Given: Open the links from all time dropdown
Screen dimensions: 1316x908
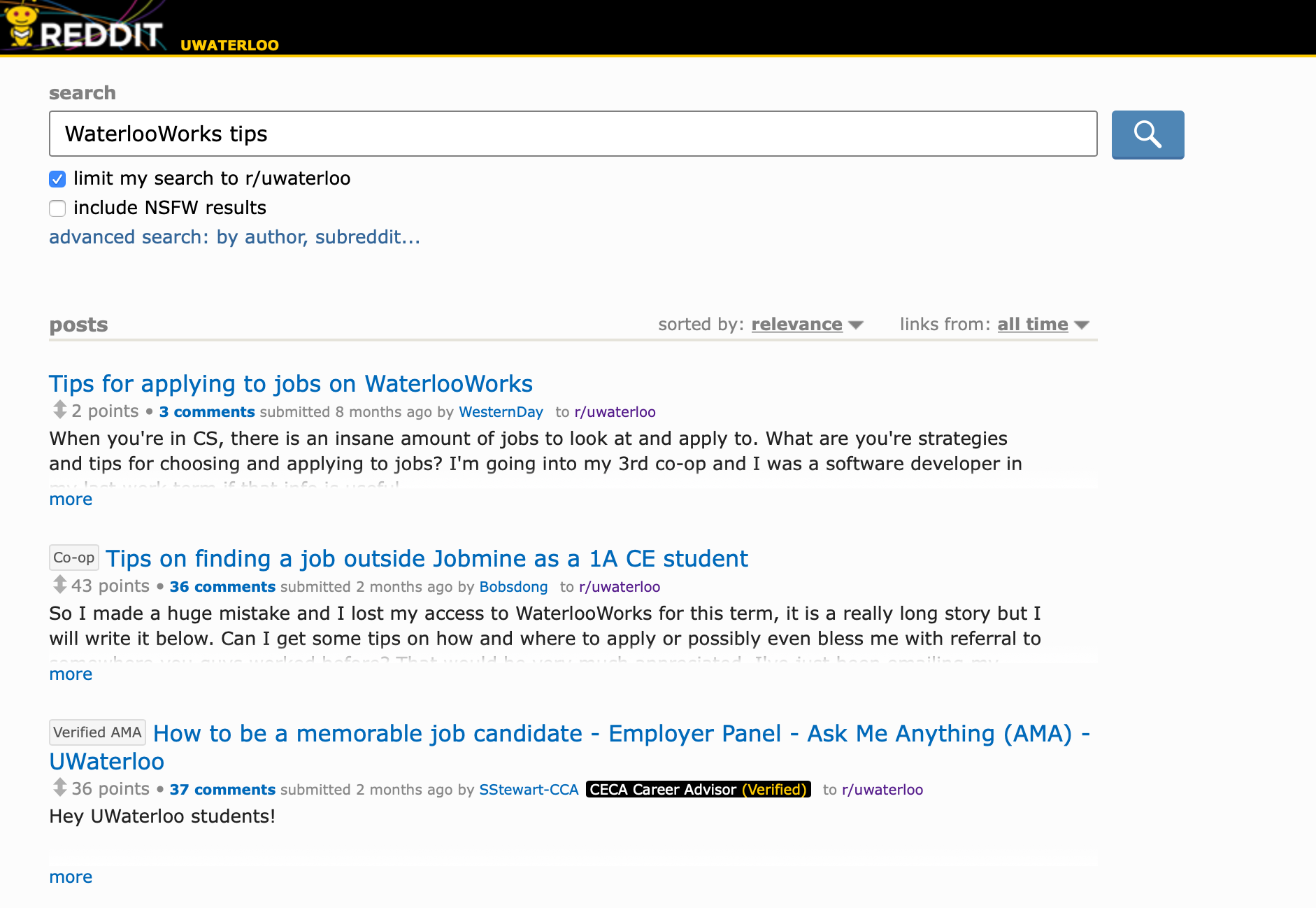Looking at the screenshot, I should [x=1043, y=325].
